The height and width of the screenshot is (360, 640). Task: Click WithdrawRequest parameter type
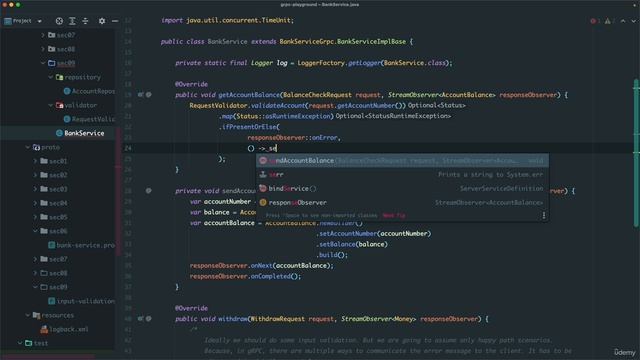pos(278,319)
